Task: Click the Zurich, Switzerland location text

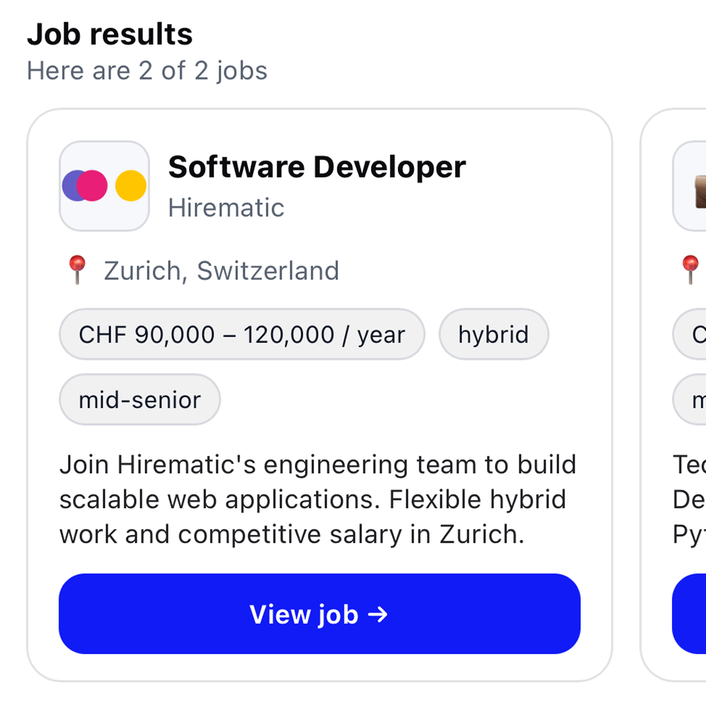Action: click(x=221, y=271)
